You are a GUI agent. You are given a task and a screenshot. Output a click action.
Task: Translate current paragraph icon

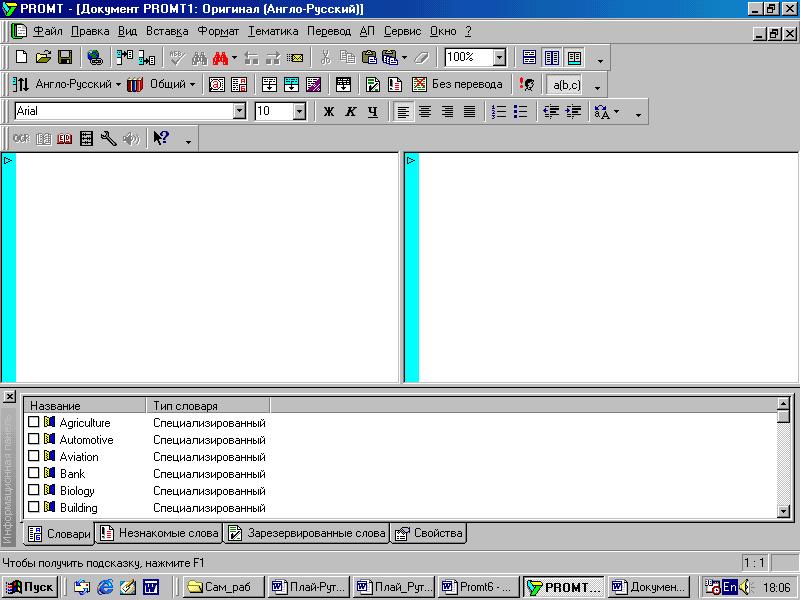pyautogui.click(x=291, y=84)
